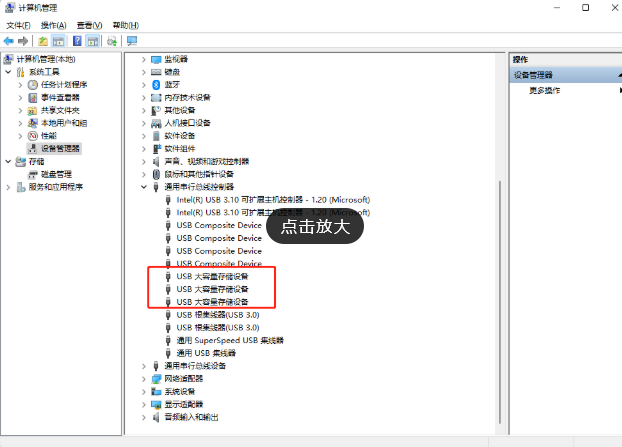Expand 服务和应用程序 in left tree

[x=9, y=186]
